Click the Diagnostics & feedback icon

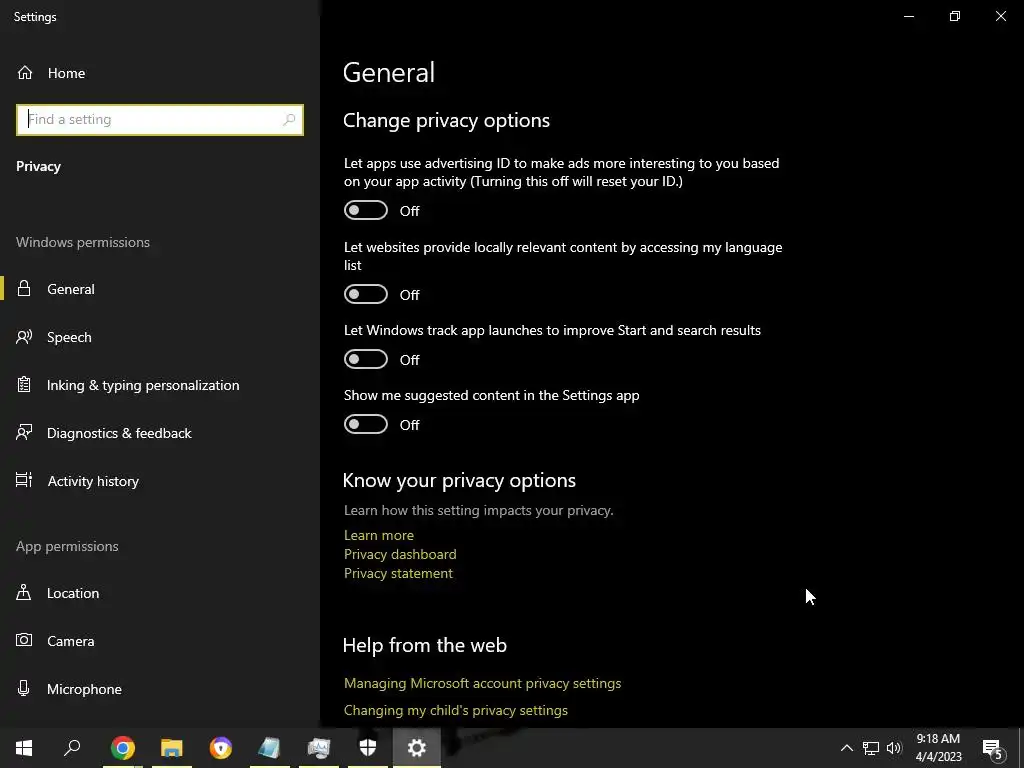(x=24, y=433)
